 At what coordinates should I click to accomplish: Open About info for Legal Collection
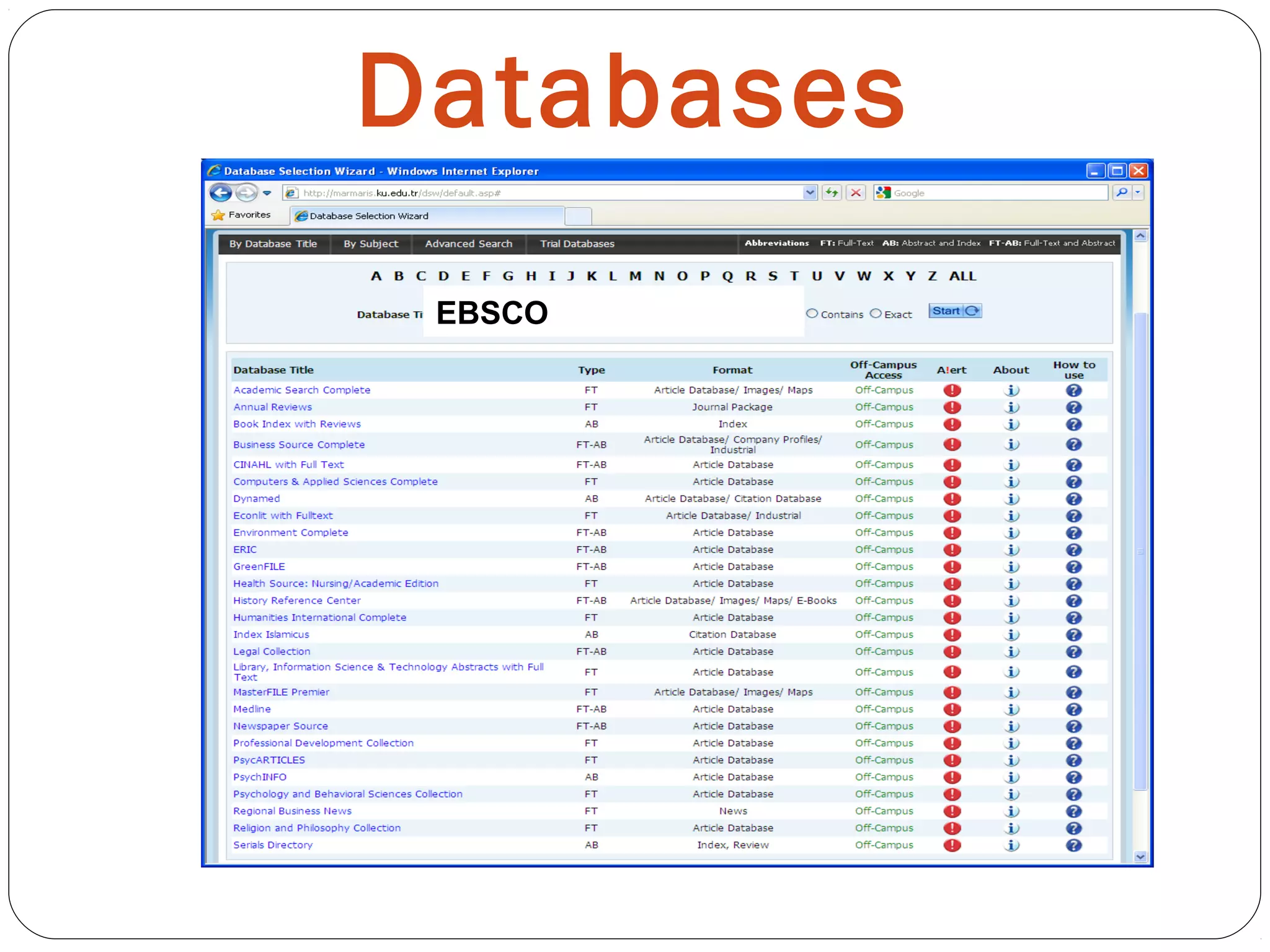[1011, 652]
